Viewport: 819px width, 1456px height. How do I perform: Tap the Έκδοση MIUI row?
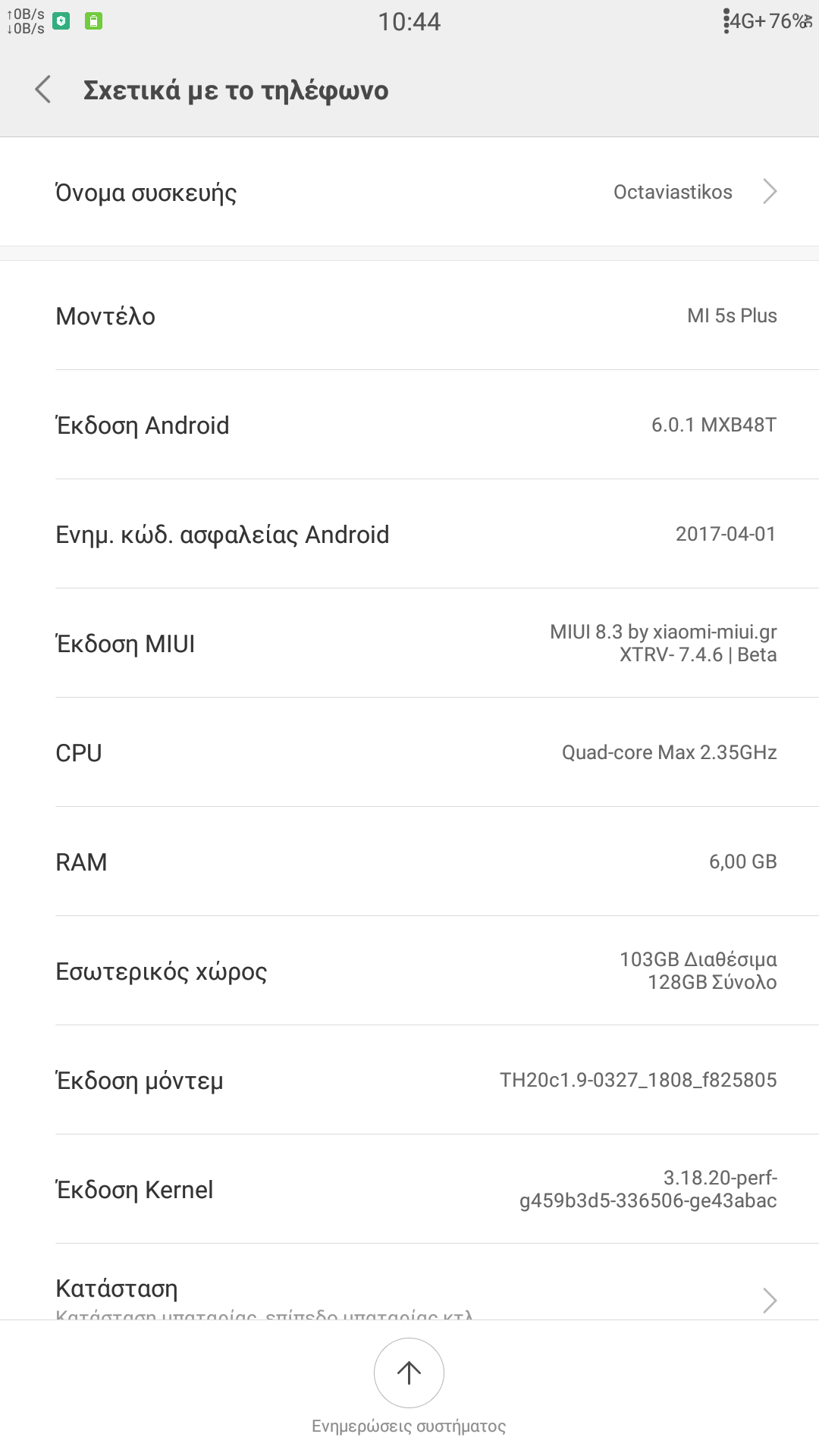409,643
